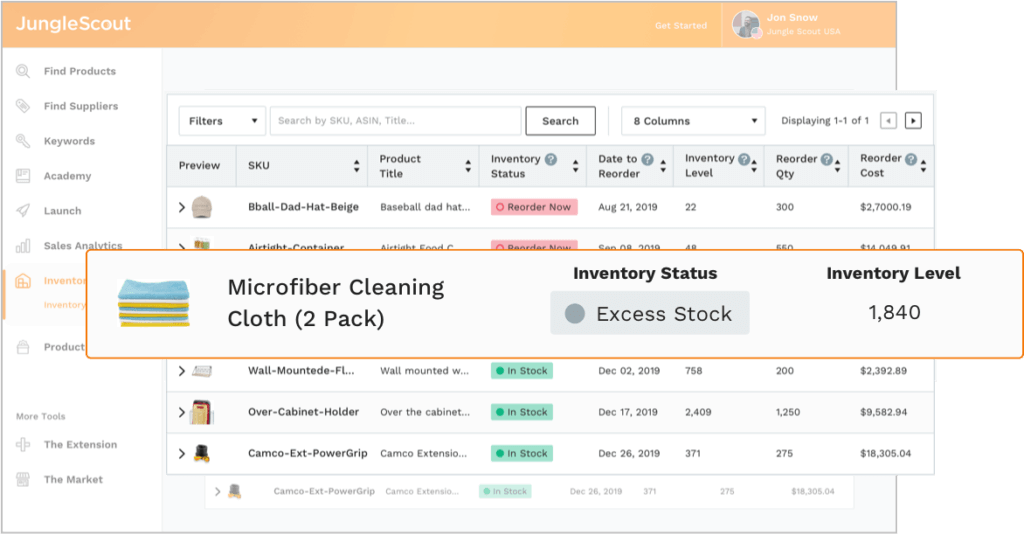This screenshot has width=1024, height=535.
Task: Click reorder cost $9,582.94
Action: coord(884,412)
